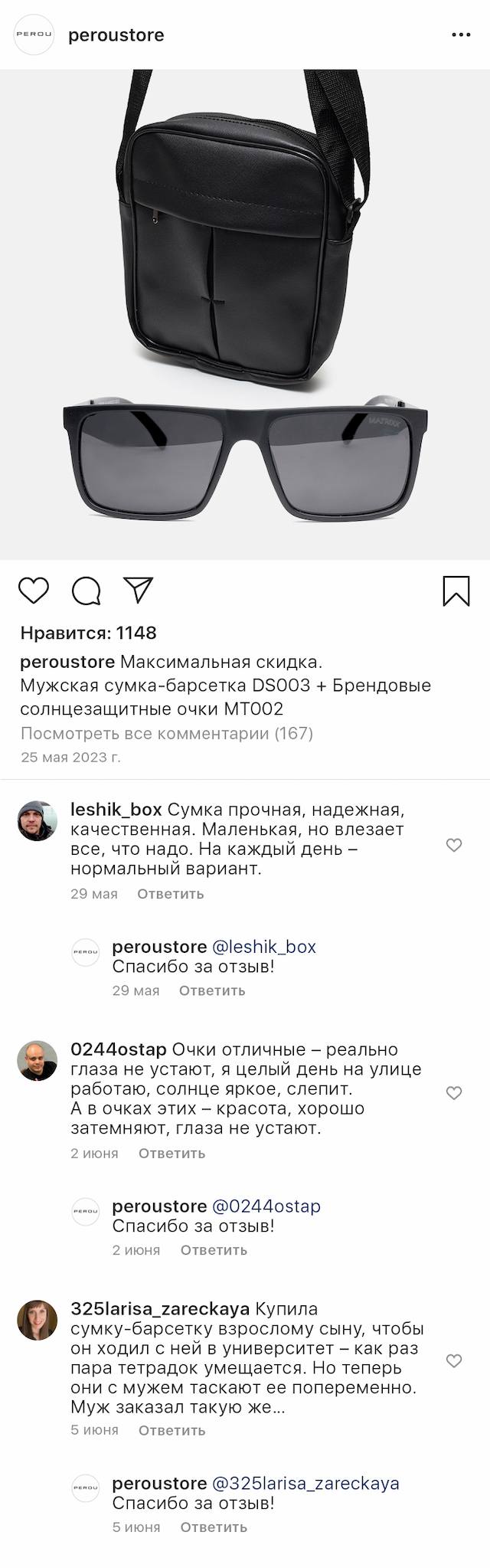This screenshot has width=490, height=1568.
Task: Open 0244ostap profile avatar
Action: 38,1061
